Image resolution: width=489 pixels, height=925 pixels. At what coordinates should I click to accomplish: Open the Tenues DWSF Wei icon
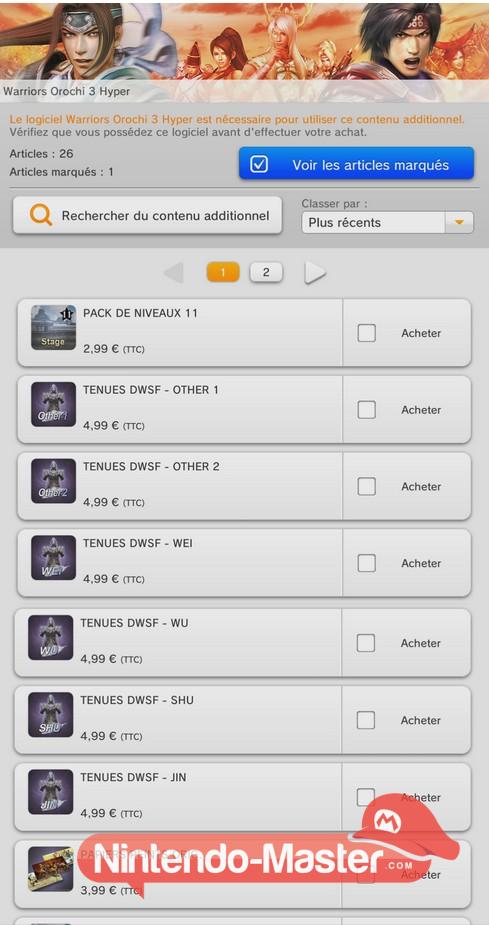pyautogui.click(x=53, y=557)
